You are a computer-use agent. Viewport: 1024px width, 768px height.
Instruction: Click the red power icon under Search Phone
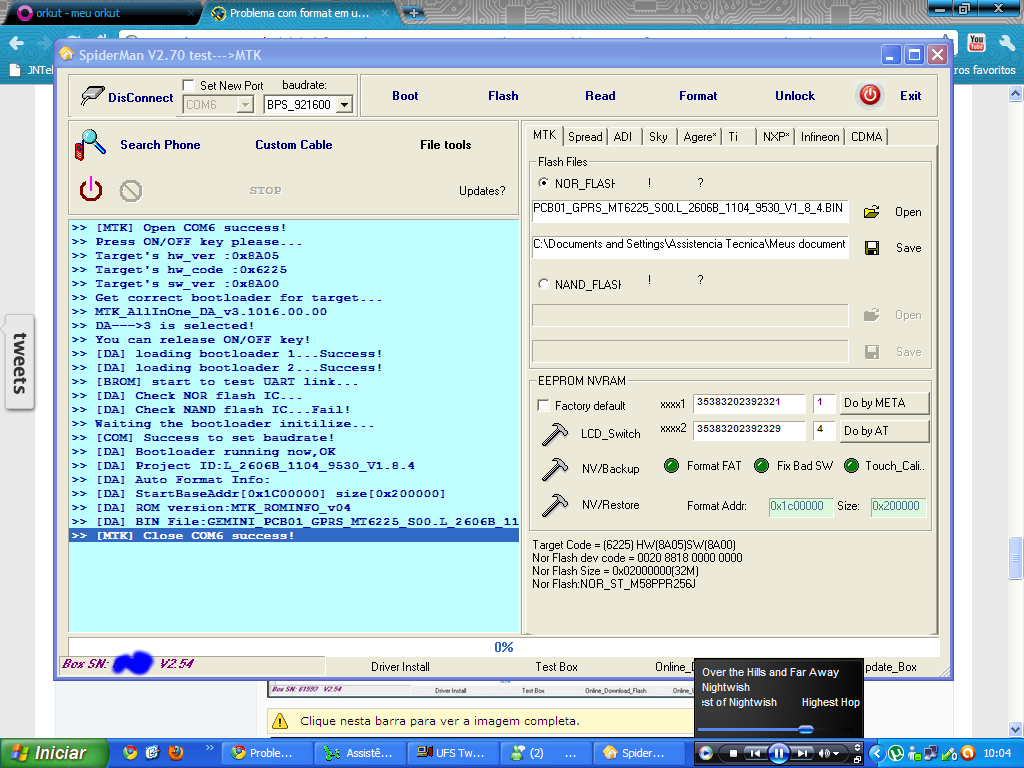91,190
